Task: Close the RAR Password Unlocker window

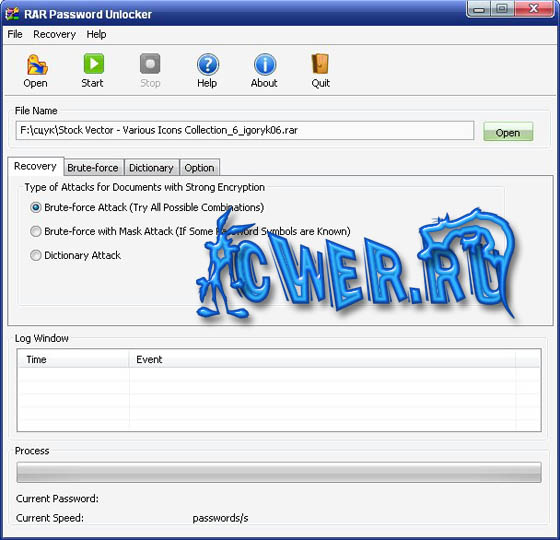Action: point(534,9)
